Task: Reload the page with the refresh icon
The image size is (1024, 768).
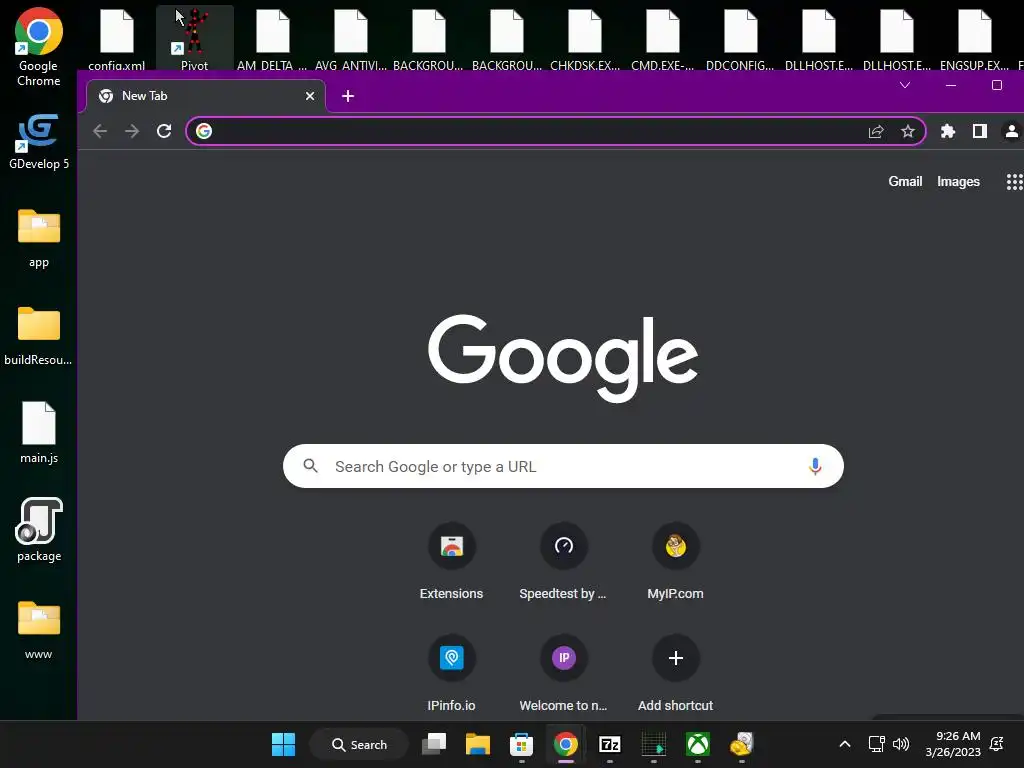Action: 164,131
